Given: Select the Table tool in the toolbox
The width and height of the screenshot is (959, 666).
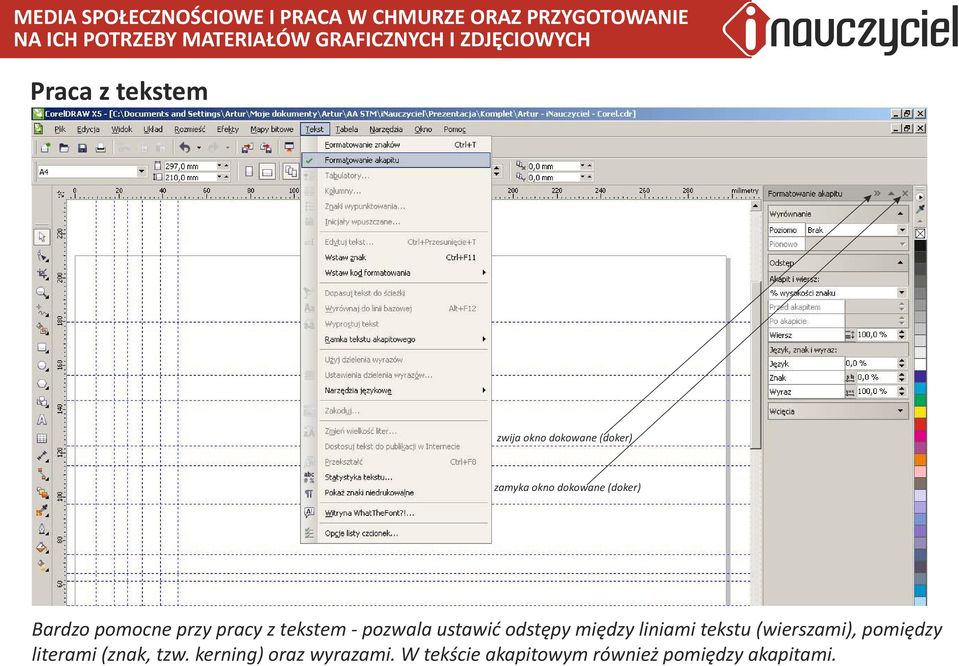Looking at the screenshot, I should click(x=42, y=438).
